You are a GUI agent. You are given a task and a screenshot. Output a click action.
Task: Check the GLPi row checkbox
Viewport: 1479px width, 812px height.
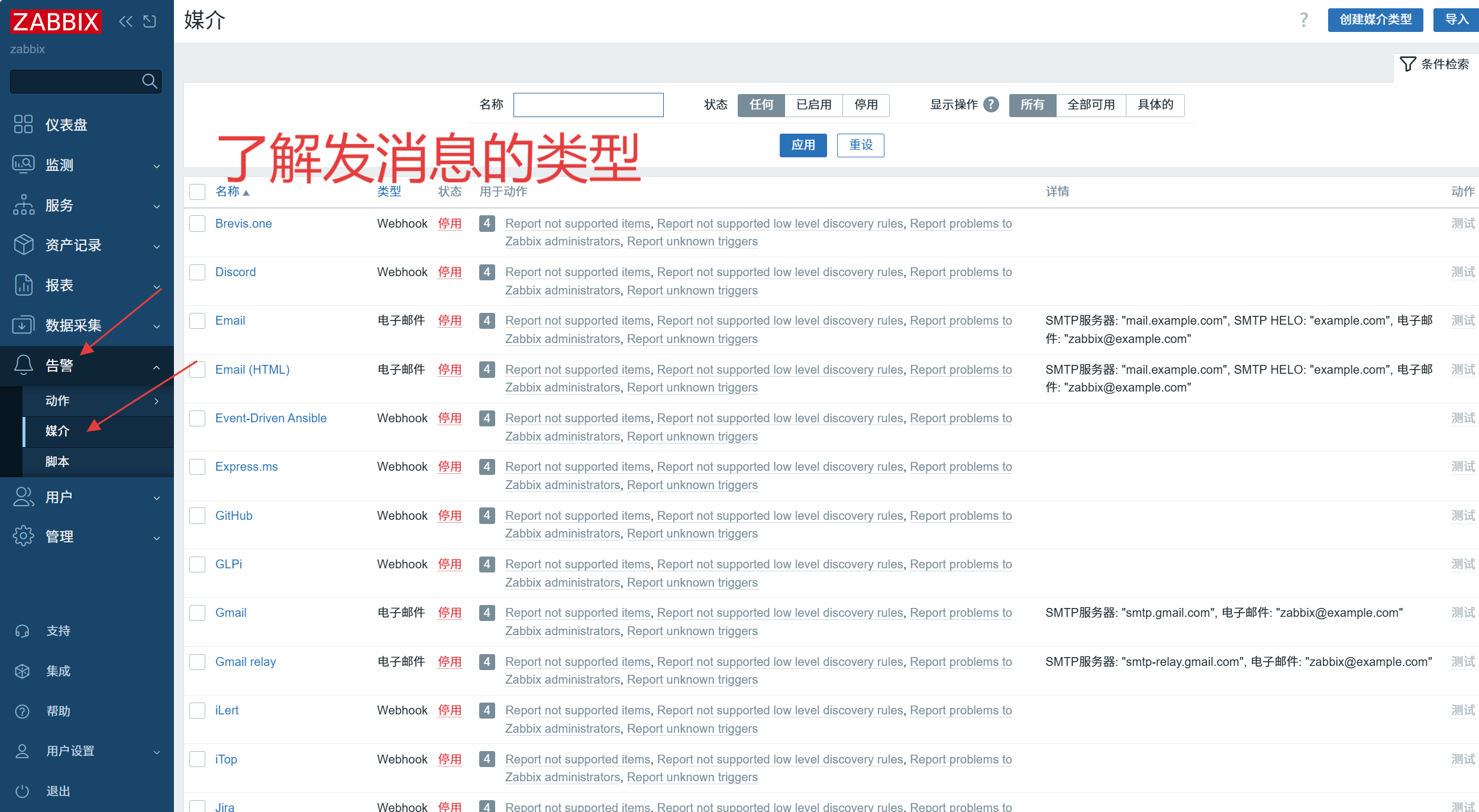[x=197, y=564]
